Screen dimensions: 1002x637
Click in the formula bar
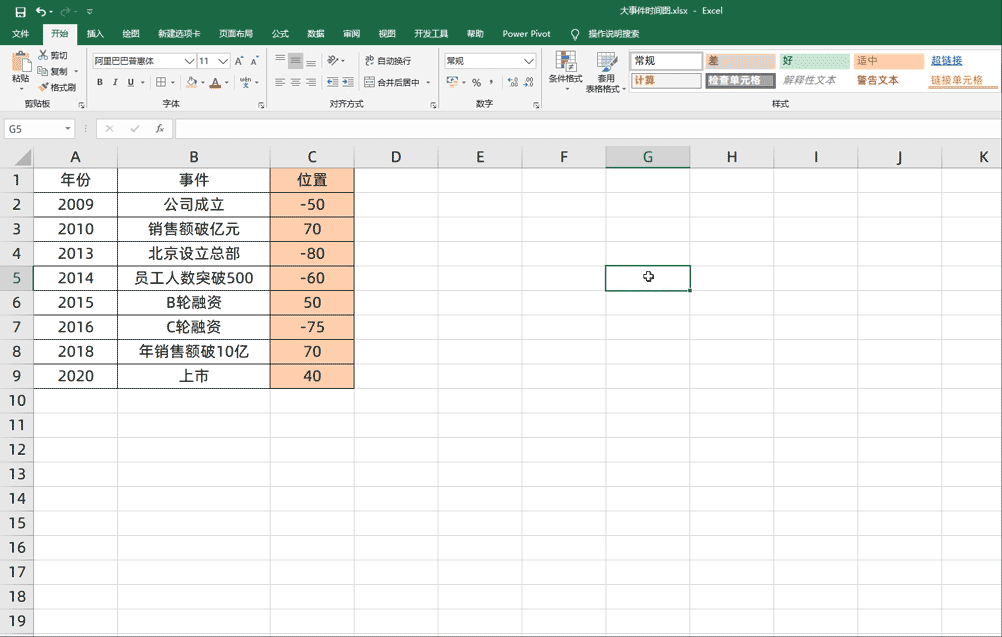click(588, 129)
